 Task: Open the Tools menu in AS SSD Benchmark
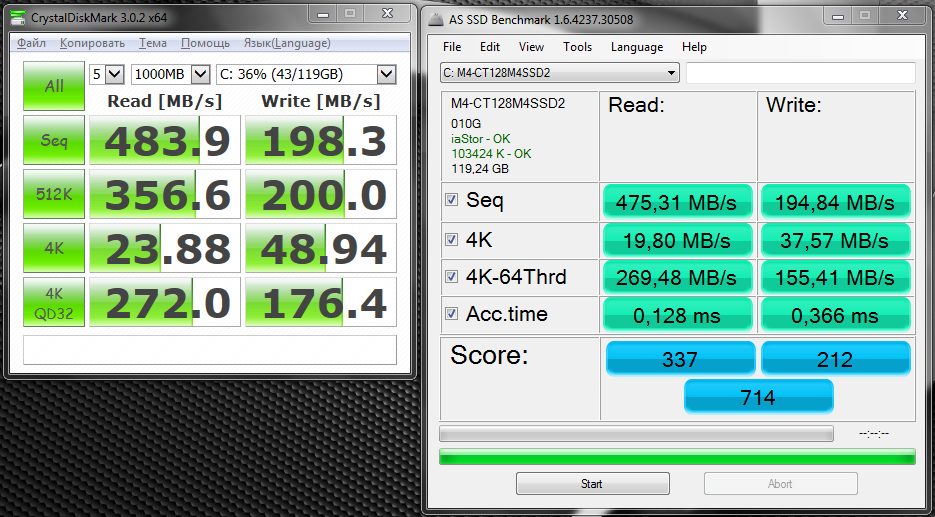click(577, 47)
